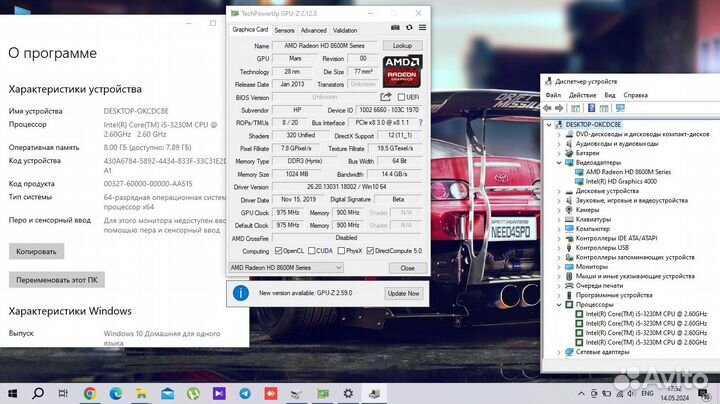Switch to GPU-Z taskbar icon

pyautogui.click(x=323, y=393)
